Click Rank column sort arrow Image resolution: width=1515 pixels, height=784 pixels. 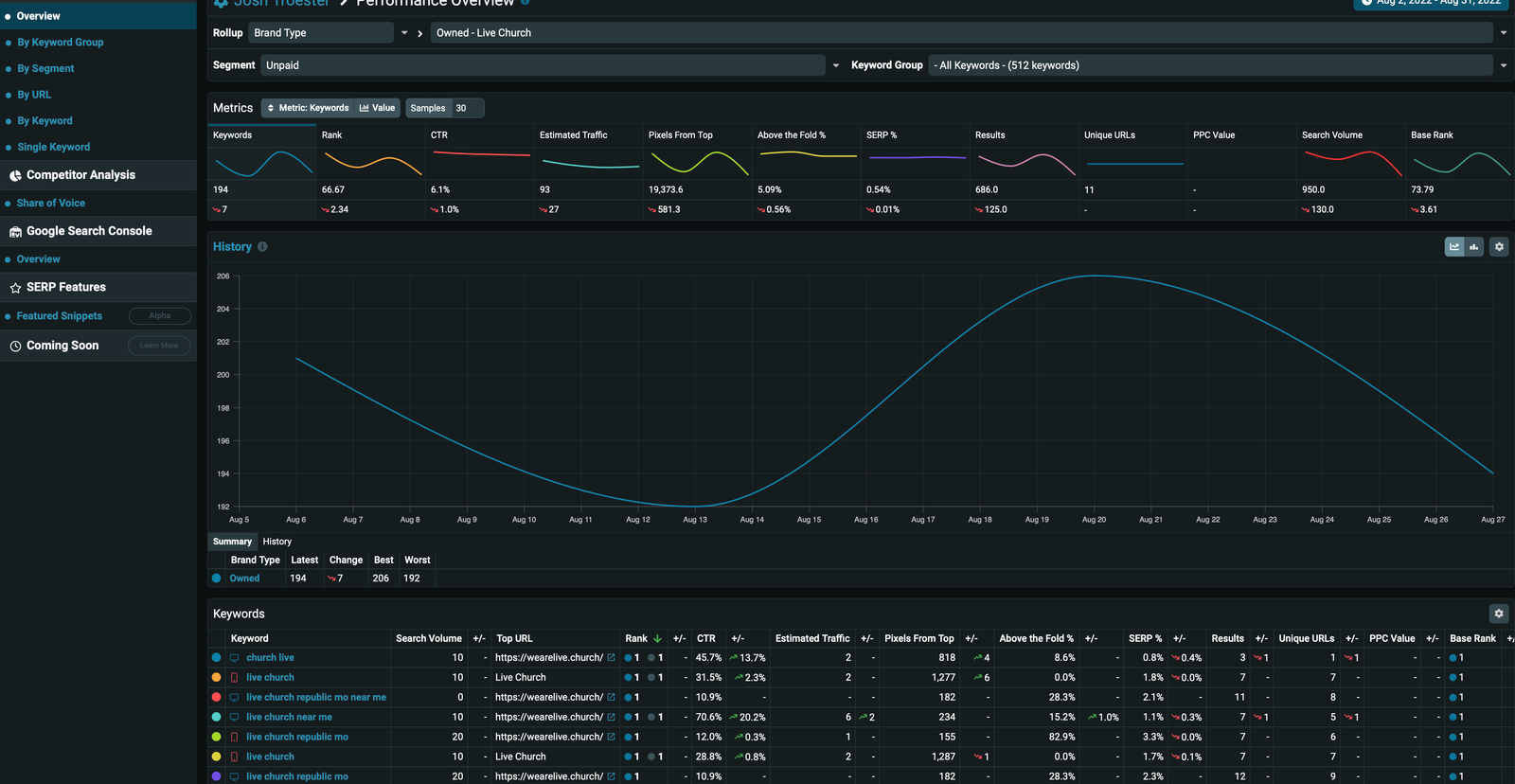[657, 639]
